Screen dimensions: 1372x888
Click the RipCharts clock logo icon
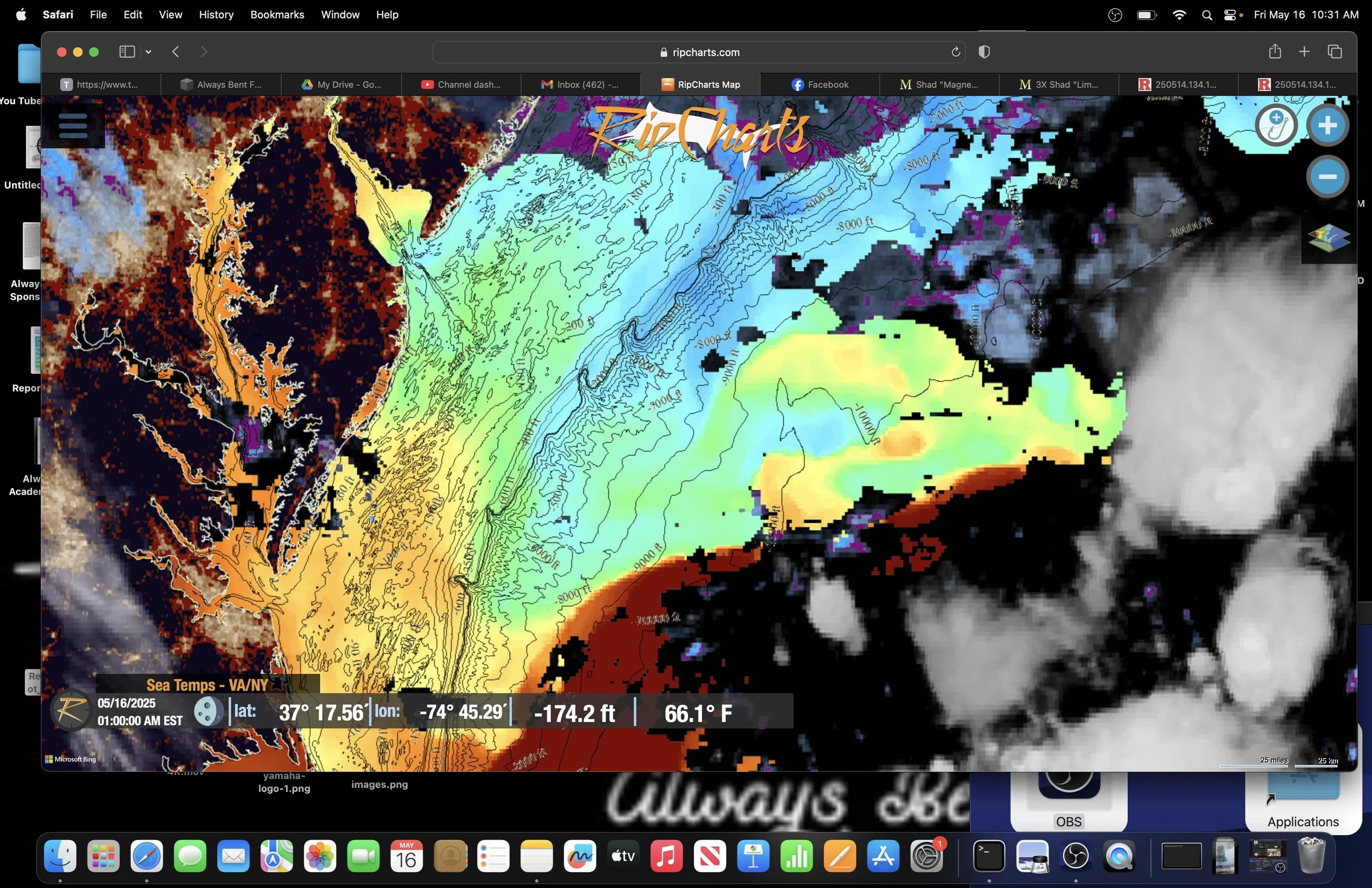[x=70, y=710]
